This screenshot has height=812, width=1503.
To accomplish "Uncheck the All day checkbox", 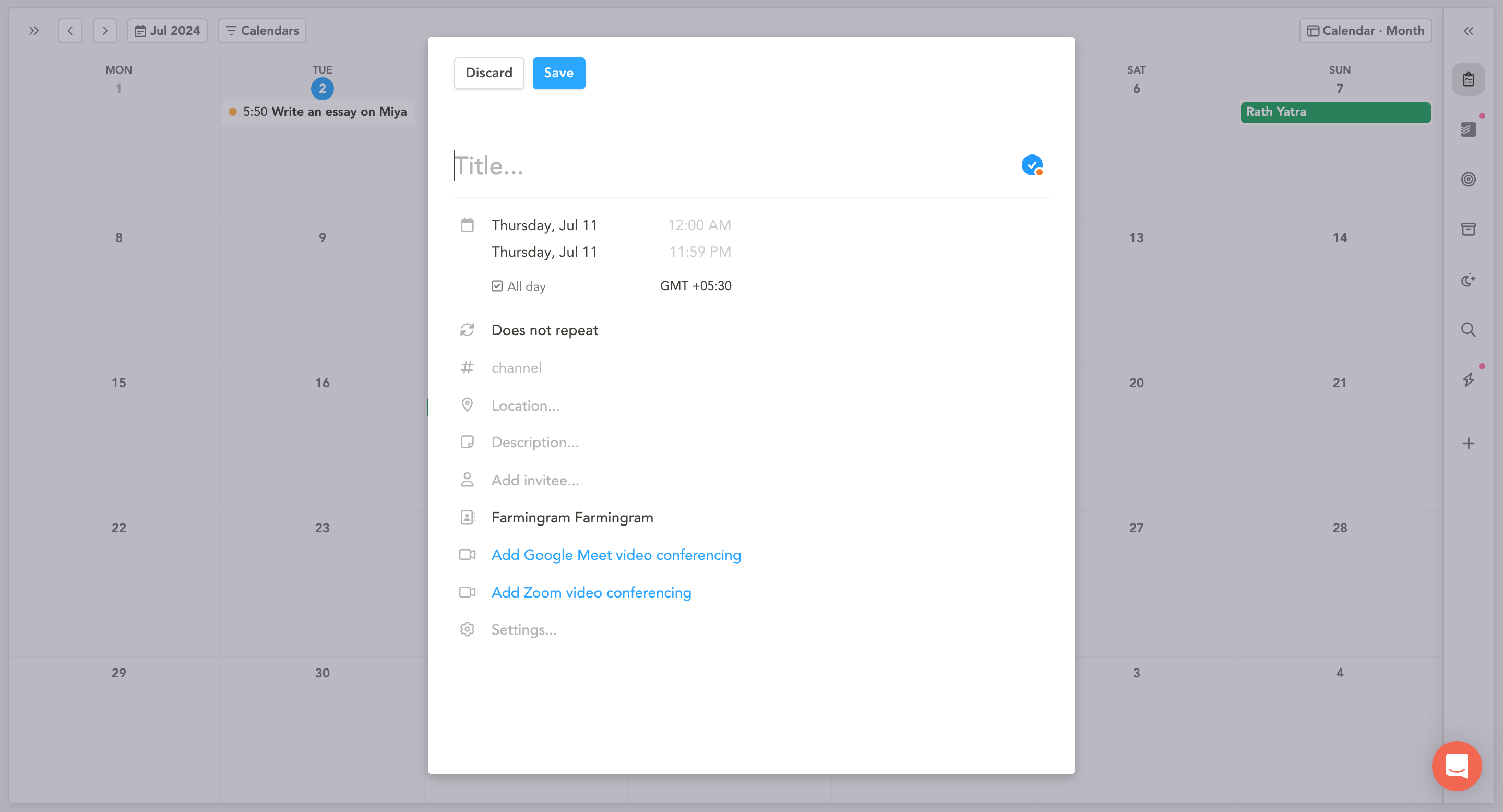I will pos(497,286).
